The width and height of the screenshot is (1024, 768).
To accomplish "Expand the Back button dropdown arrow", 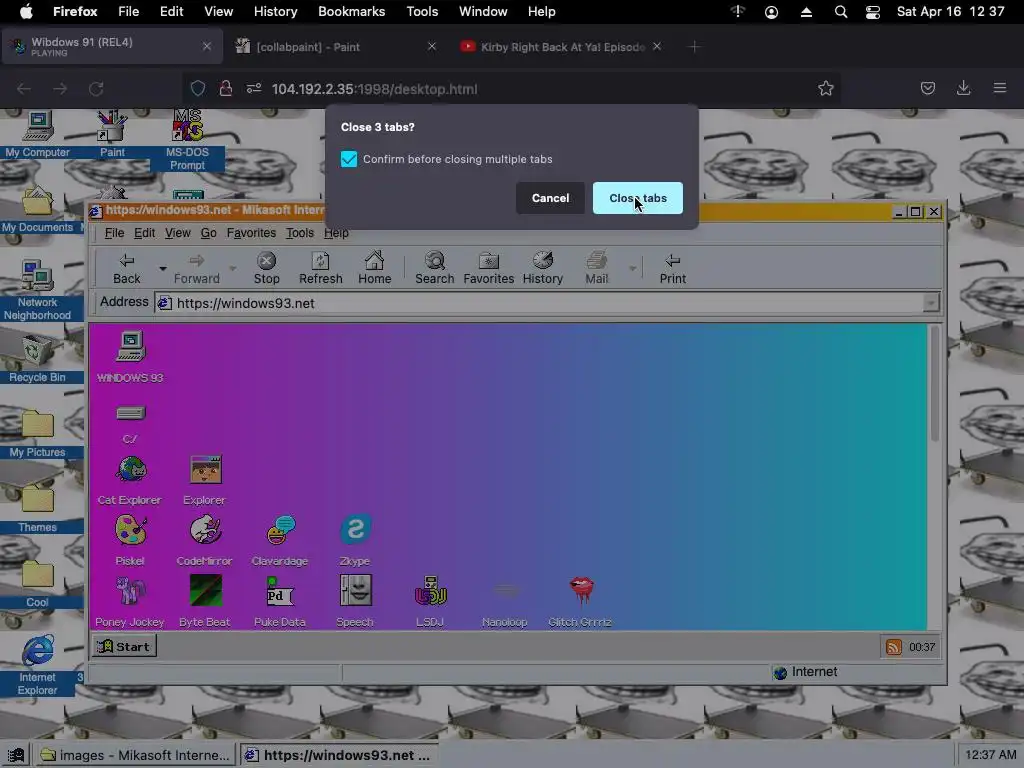I will click(163, 268).
